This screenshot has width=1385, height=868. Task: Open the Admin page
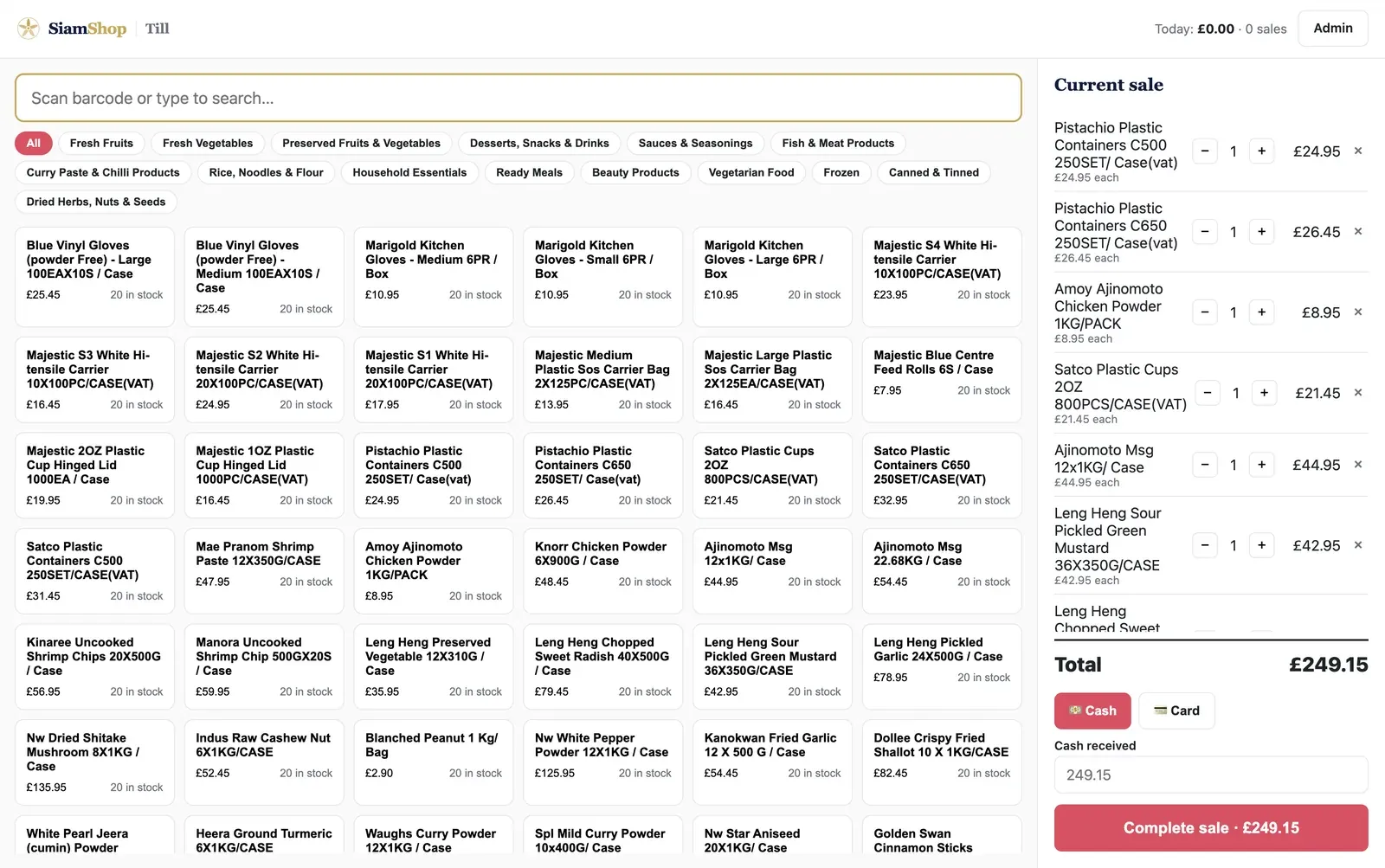[x=1333, y=29]
